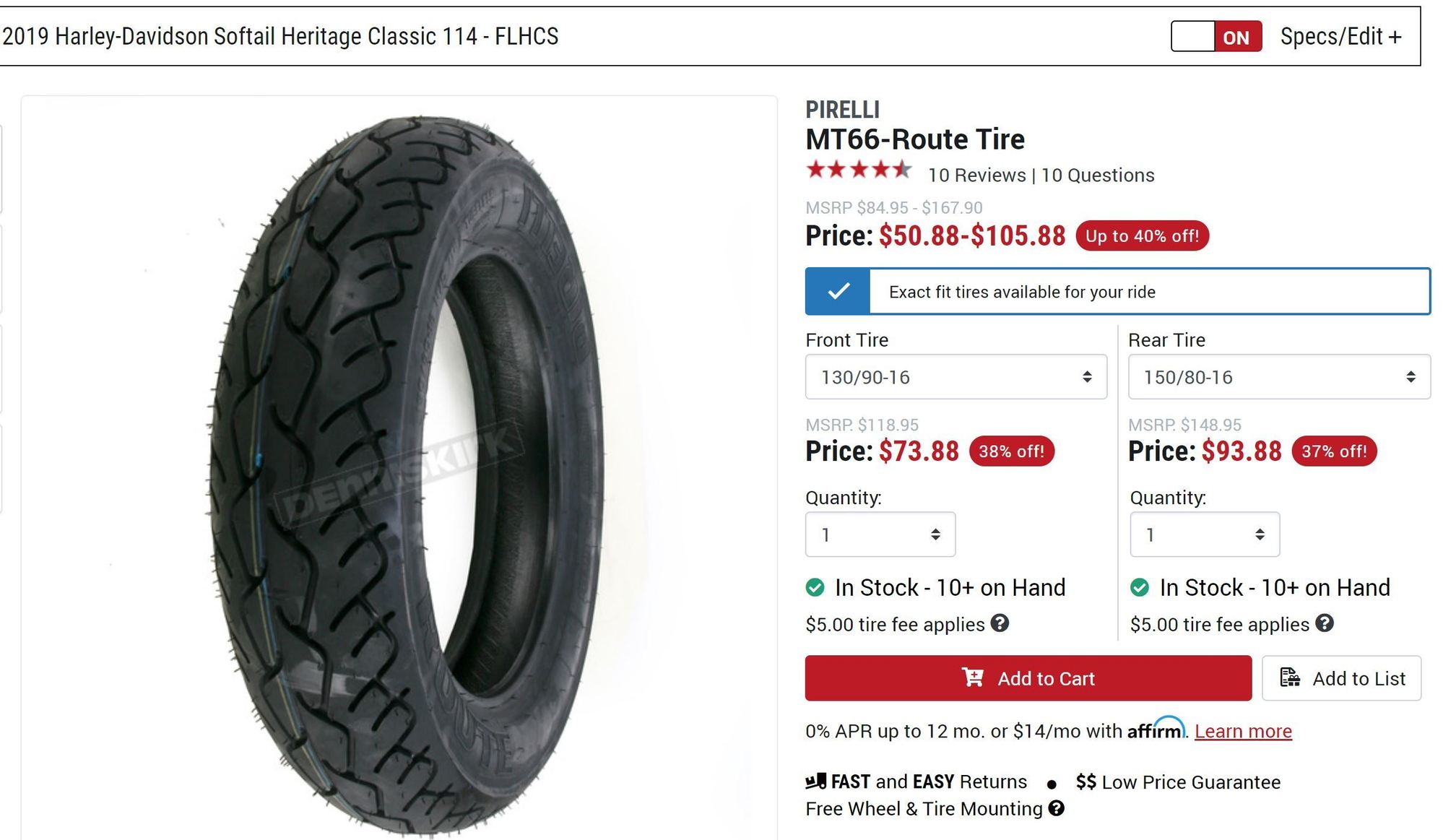The width and height of the screenshot is (1443, 840).
Task: Click the front tire fee help icon
Action: coord(1000,623)
